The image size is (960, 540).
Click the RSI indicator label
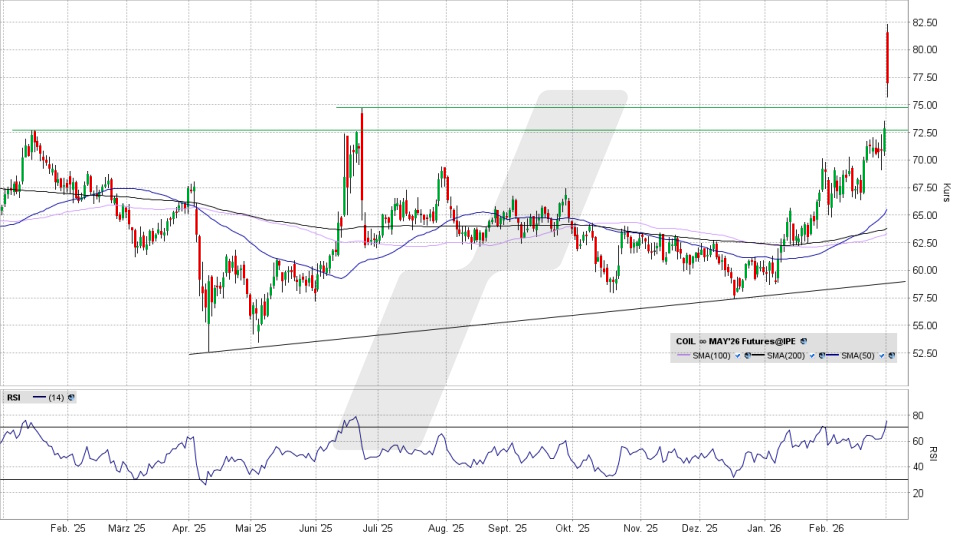tap(13, 397)
